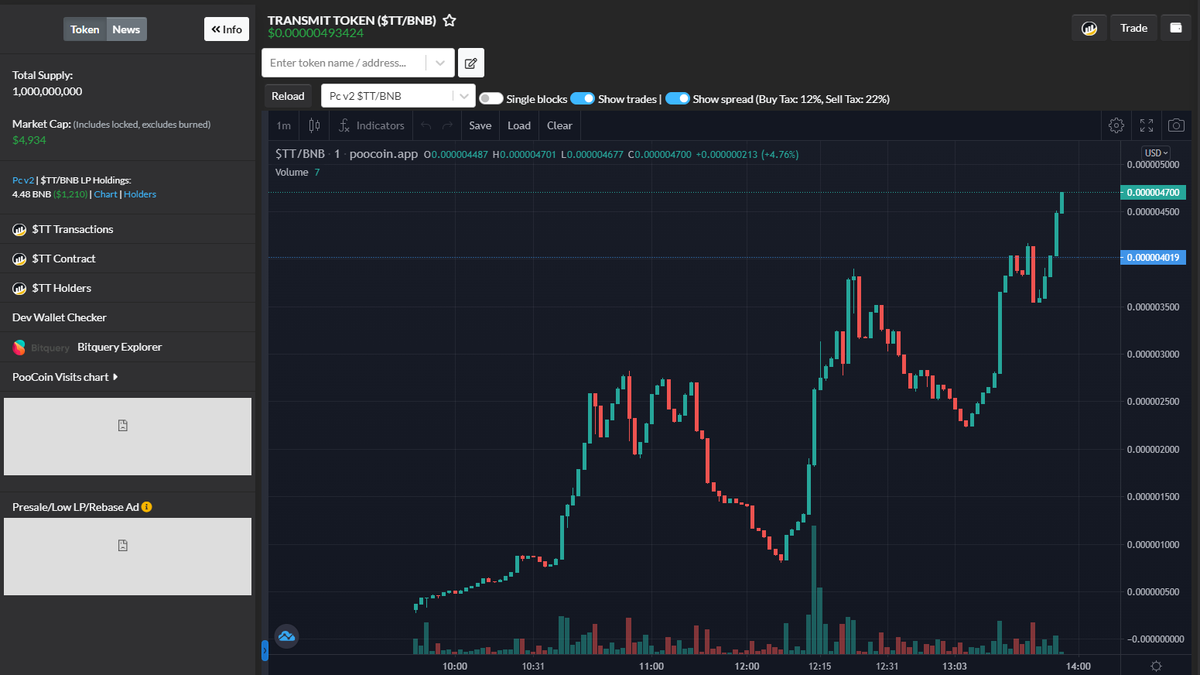Click the $TT/BNB poocoin.app chart legend title
Screen dimensions: 1200x675
pos(346,154)
